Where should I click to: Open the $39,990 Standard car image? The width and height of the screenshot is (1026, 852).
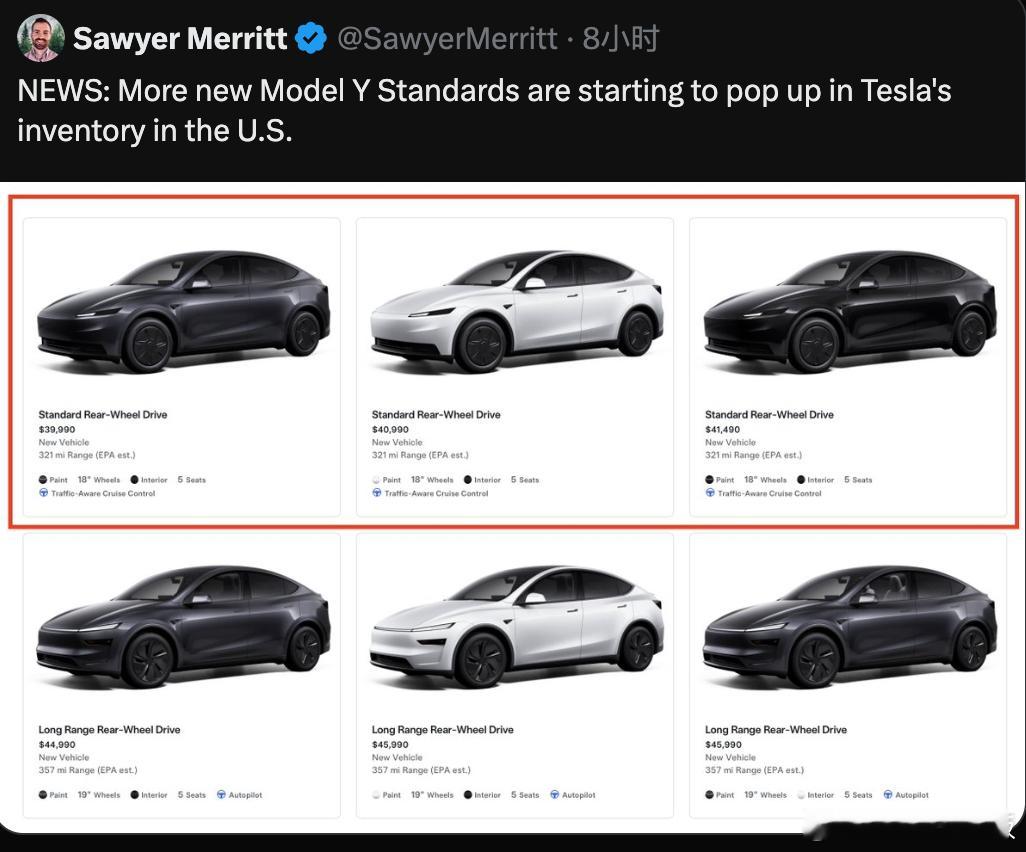pos(182,310)
